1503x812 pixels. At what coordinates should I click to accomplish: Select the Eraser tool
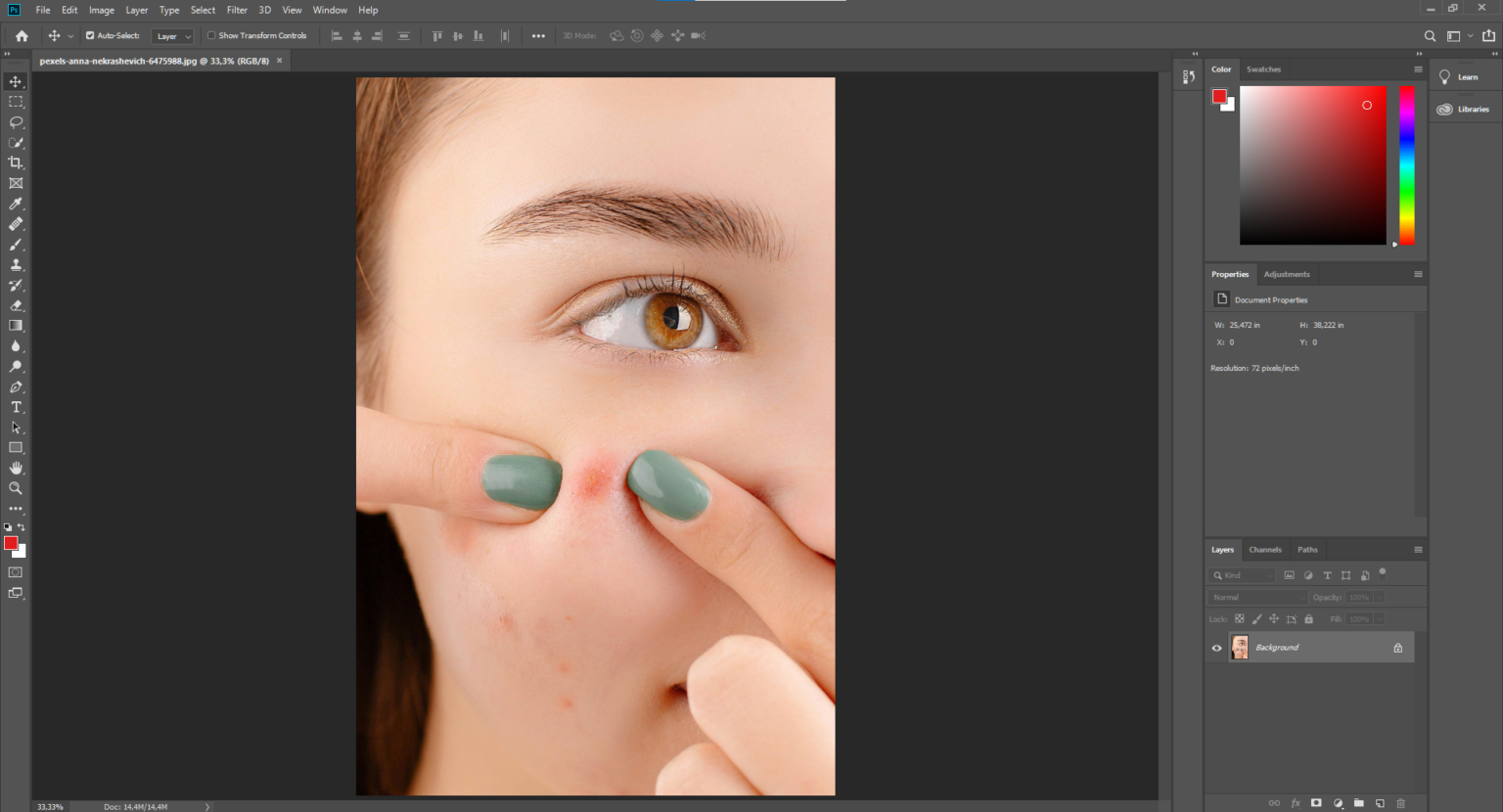point(16,305)
